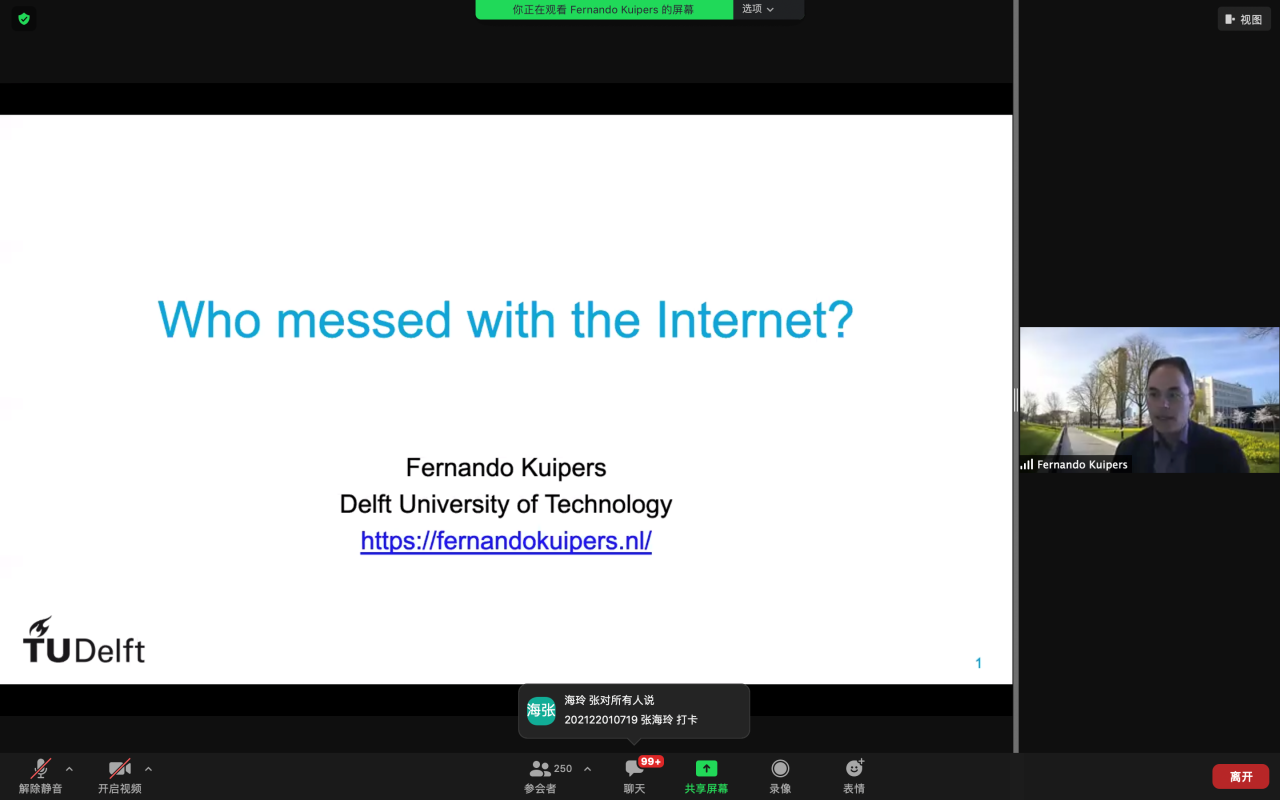This screenshot has height=800, width=1280.
Task: Open the reactions menu (表情)
Action: [854, 775]
